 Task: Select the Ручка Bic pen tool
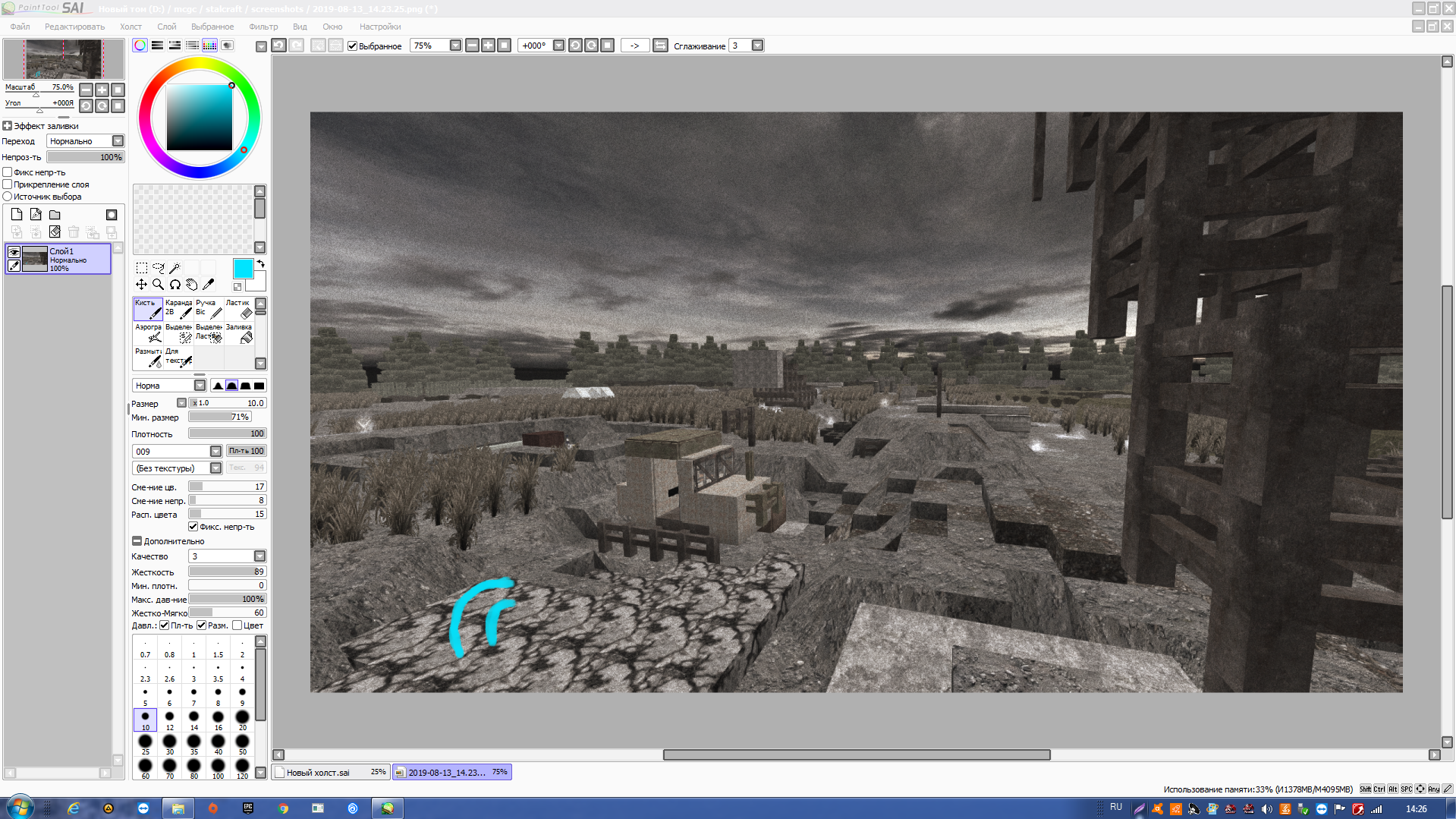pos(209,308)
